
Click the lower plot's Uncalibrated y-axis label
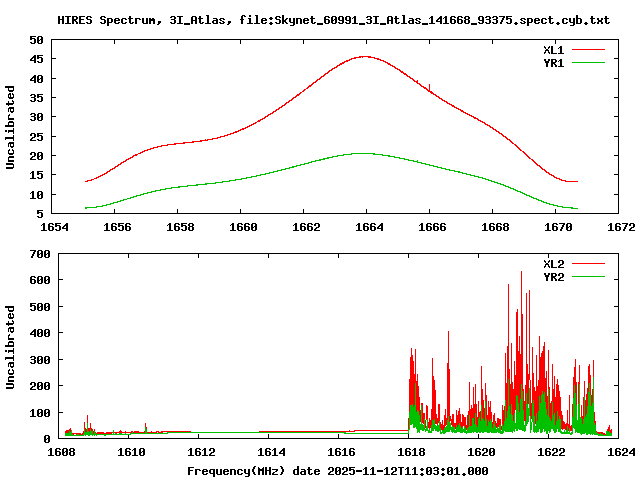[11, 346]
